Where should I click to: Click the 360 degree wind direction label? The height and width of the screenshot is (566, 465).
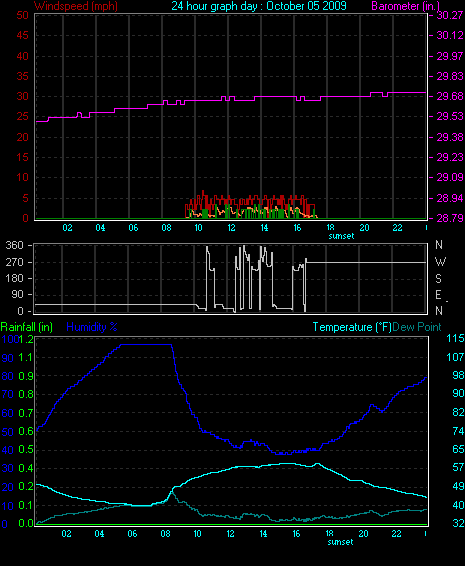[x=14, y=245]
